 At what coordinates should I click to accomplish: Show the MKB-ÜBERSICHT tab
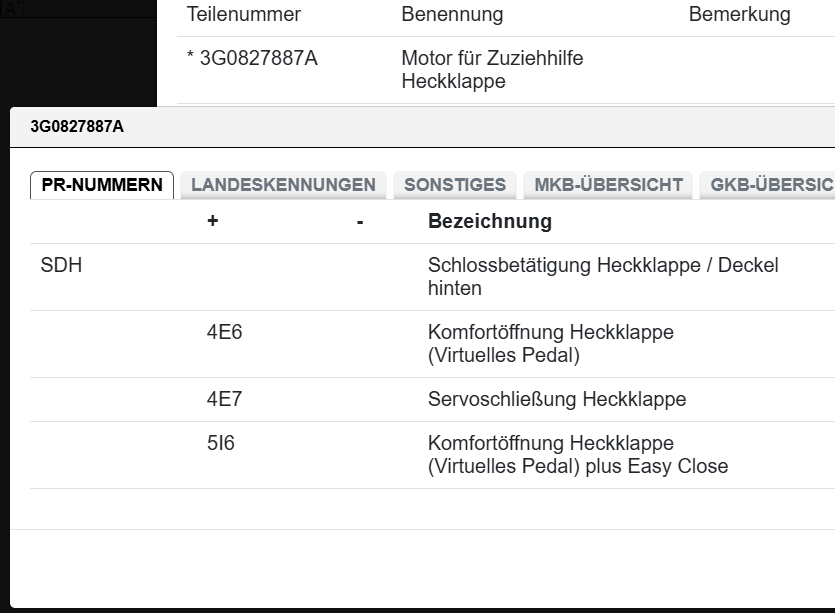point(608,185)
